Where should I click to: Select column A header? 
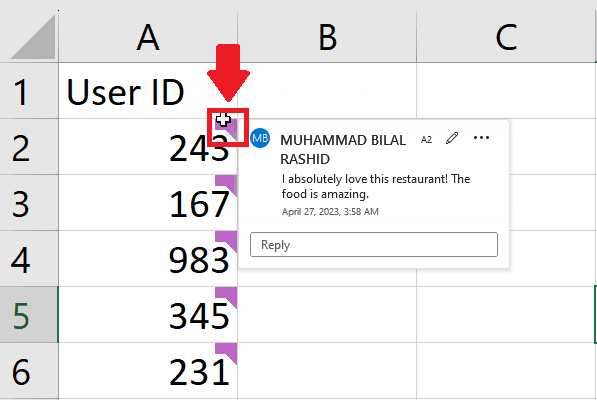tap(148, 37)
